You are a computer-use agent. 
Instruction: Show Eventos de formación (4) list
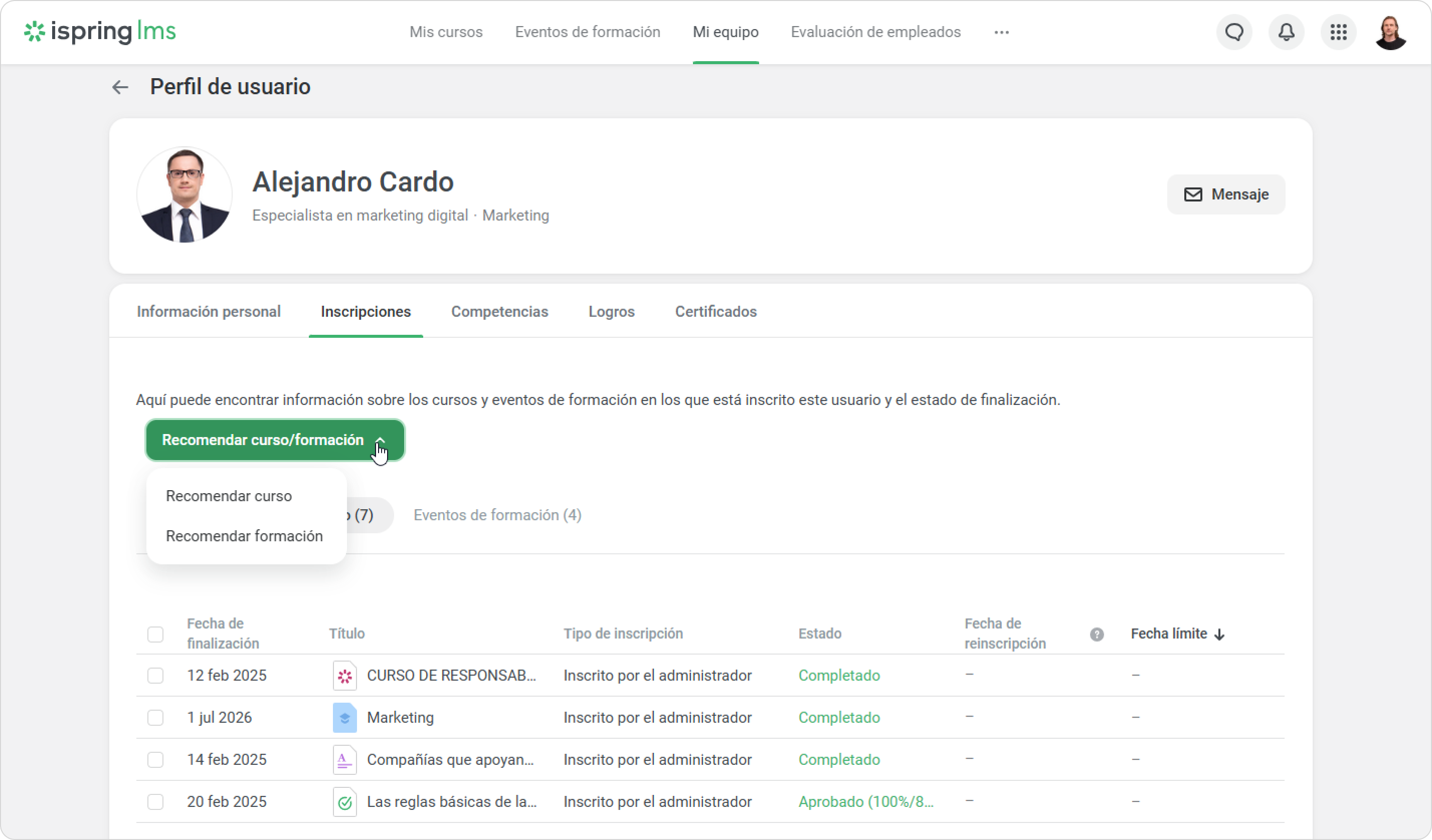coord(497,515)
